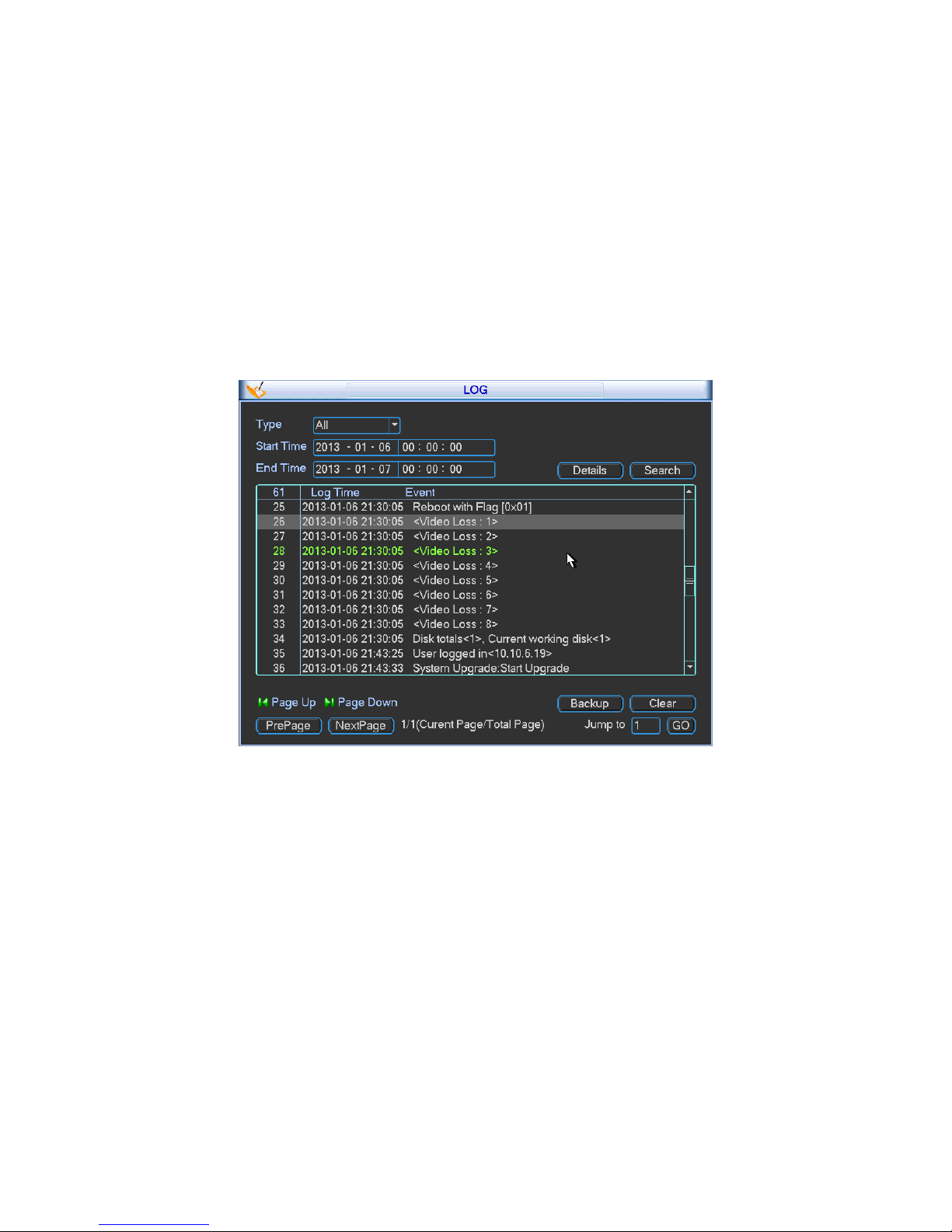Click the Start Time clock field
This screenshot has width=952, height=1232.
click(x=447, y=448)
